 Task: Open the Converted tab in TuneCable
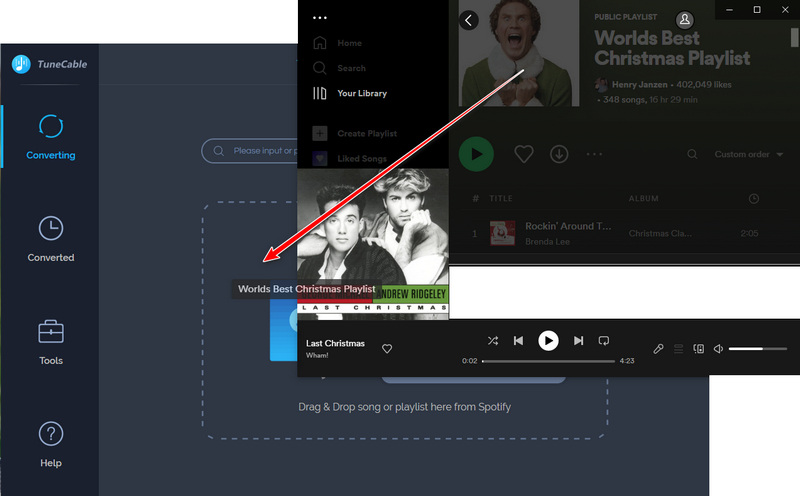[x=51, y=239]
